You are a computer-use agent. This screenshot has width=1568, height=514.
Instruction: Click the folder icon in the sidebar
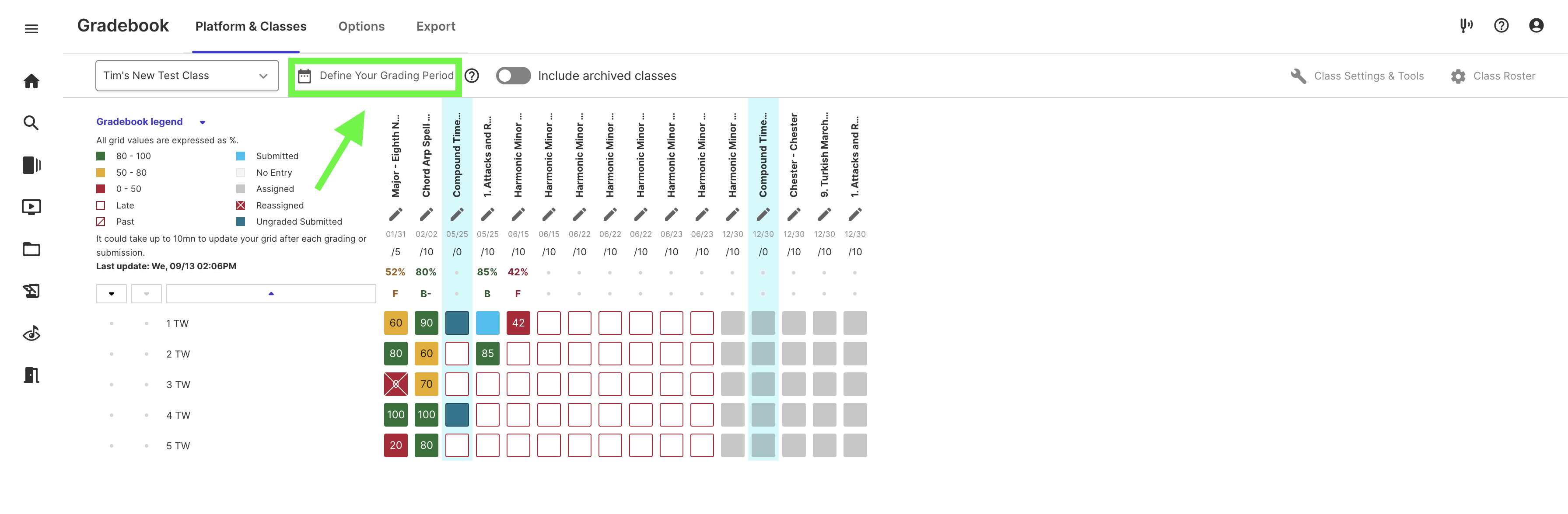tap(31, 249)
